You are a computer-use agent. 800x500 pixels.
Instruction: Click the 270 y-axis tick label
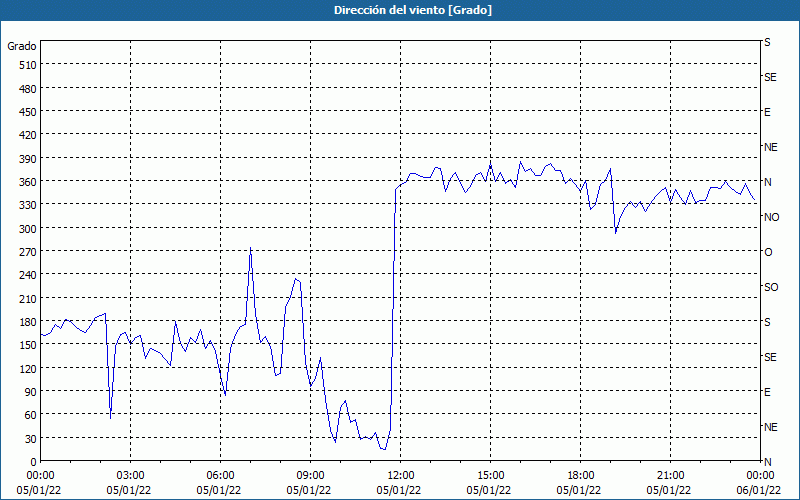pyautogui.click(x=28, y=252)
